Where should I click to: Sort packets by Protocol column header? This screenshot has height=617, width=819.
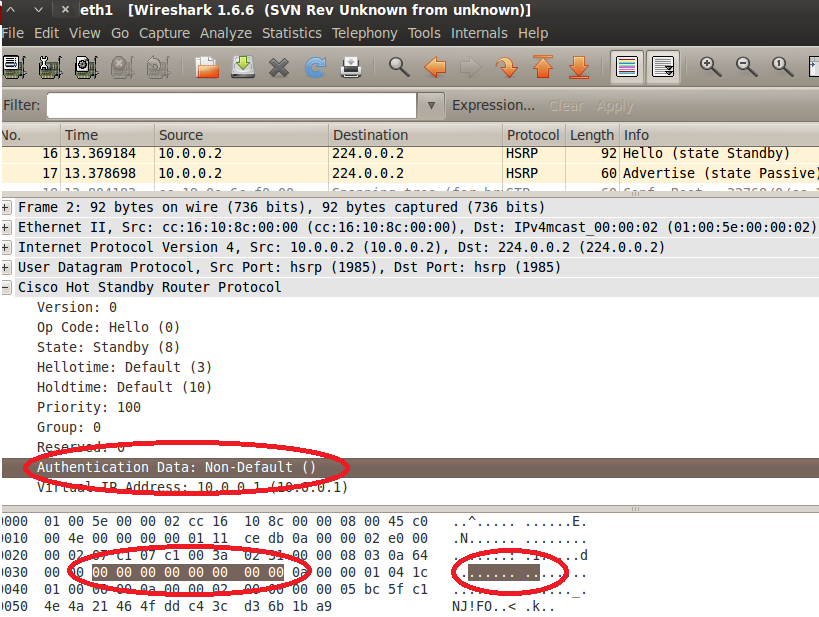point(534,135)
